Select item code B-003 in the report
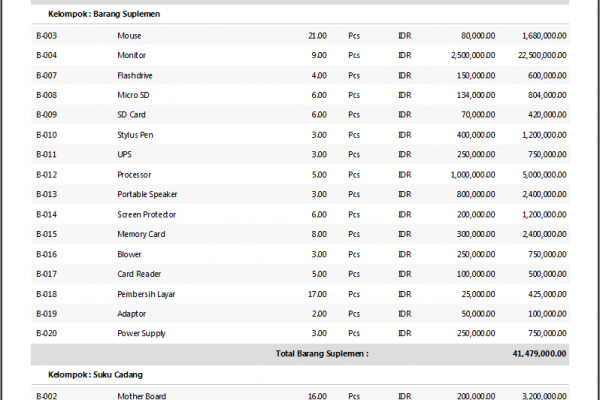 pos(46,35)
